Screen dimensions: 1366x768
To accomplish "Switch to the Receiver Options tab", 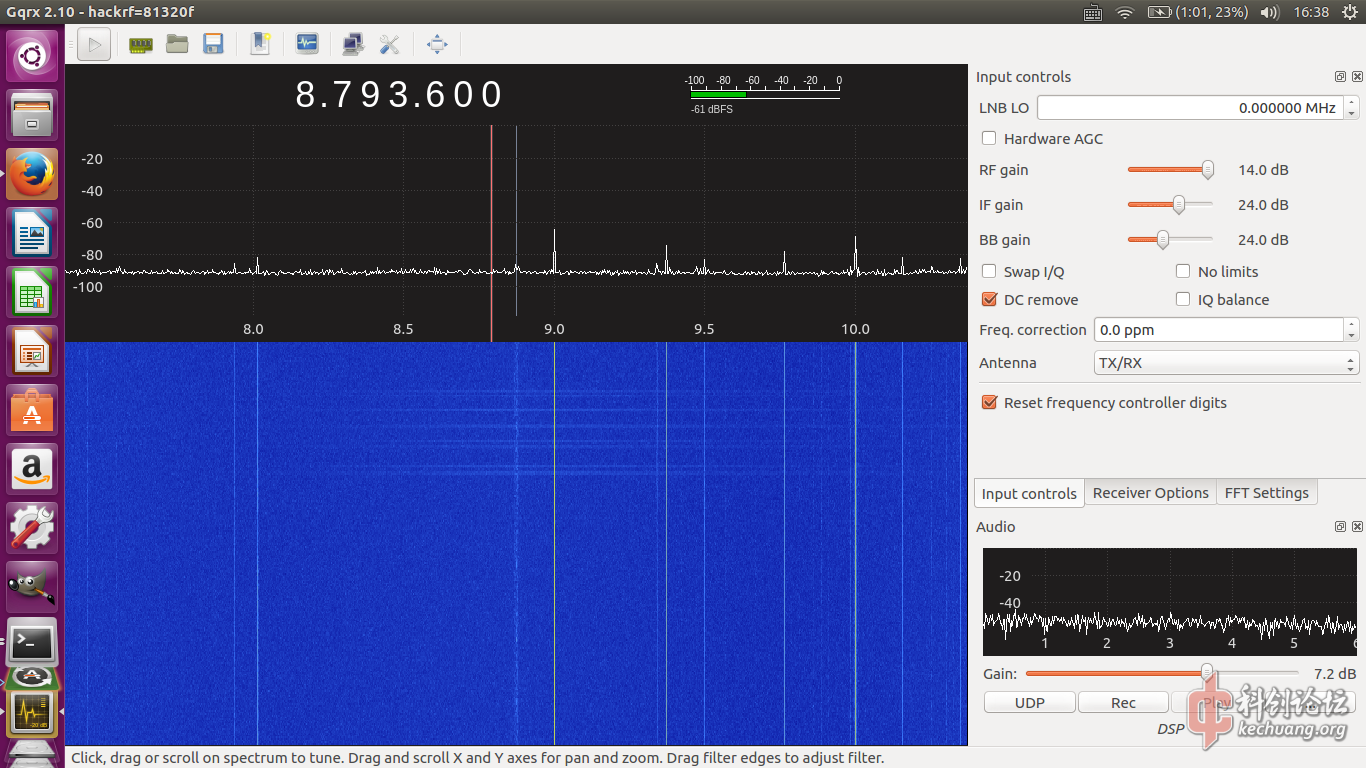I will (1150, 493).
